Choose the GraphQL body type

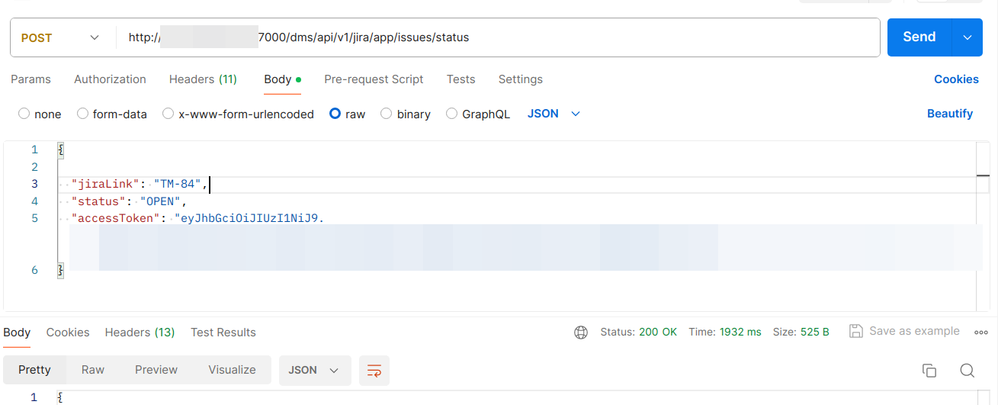[478, 115]
